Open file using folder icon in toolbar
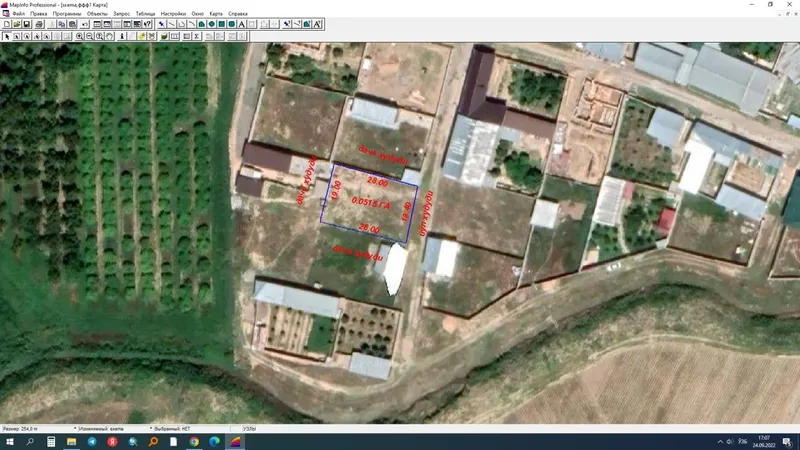 click(x=16, y=24)
